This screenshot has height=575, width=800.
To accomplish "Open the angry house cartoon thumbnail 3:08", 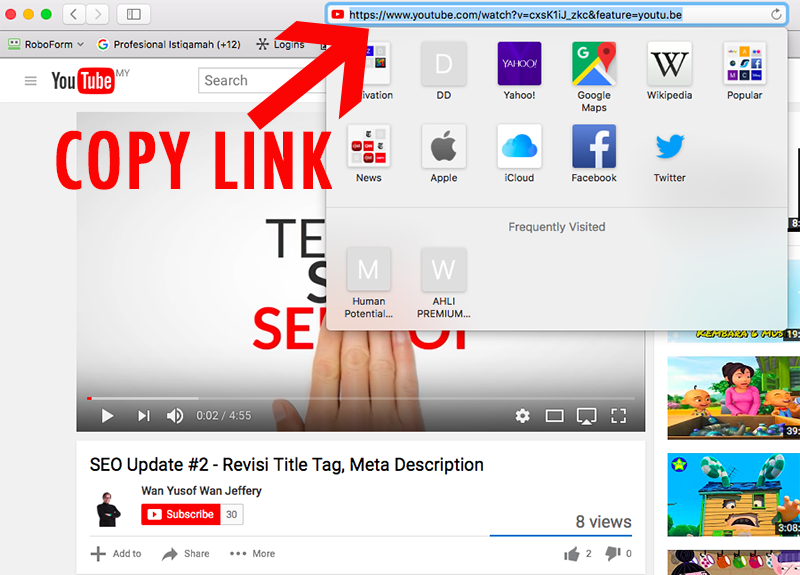I will point(733,495).
